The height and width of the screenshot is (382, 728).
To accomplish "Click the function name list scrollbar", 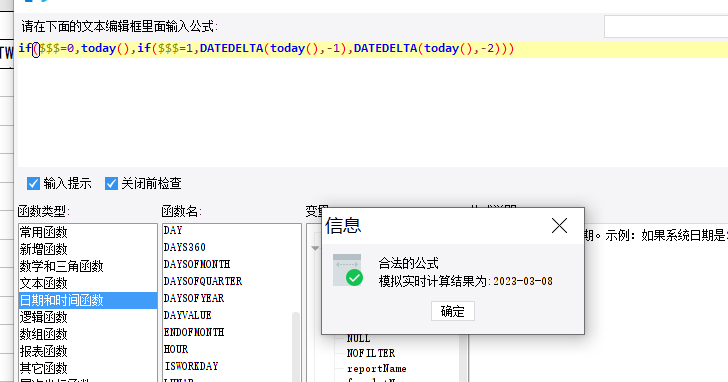I will click(296, 346).
